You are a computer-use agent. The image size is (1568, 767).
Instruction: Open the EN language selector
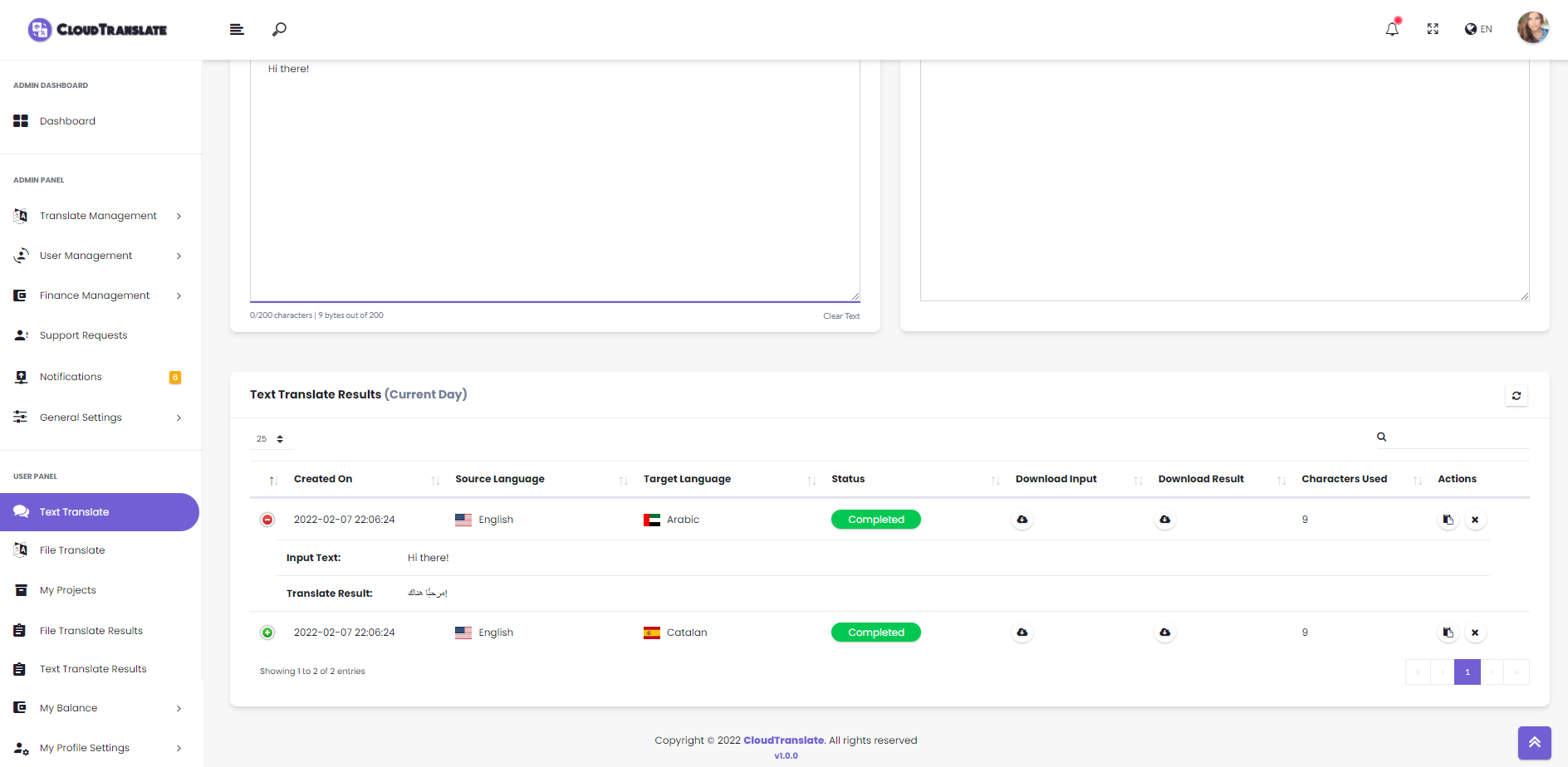[1478, 29]
